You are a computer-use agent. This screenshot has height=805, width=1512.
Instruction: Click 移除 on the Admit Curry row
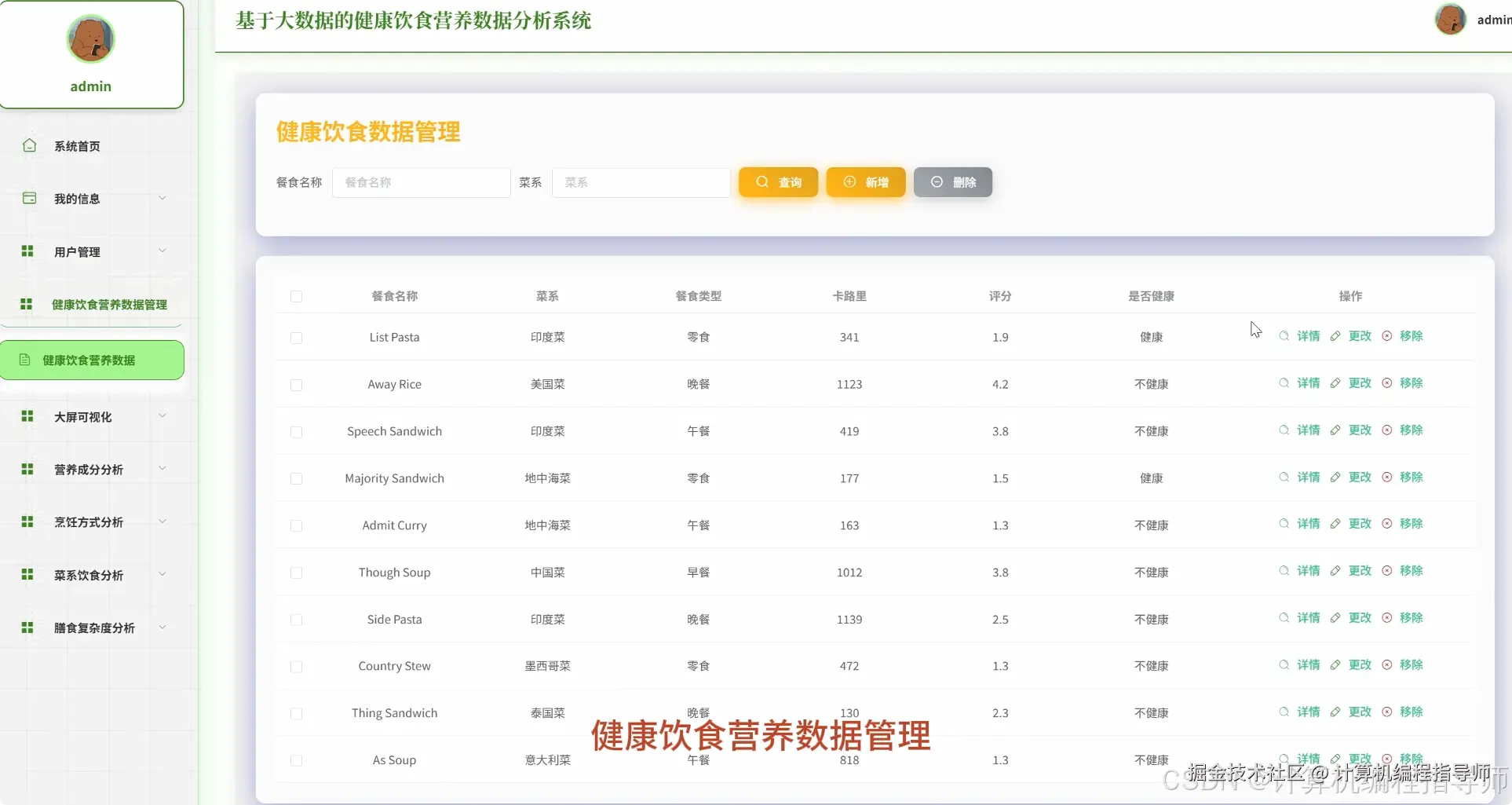coord(1409,524)
